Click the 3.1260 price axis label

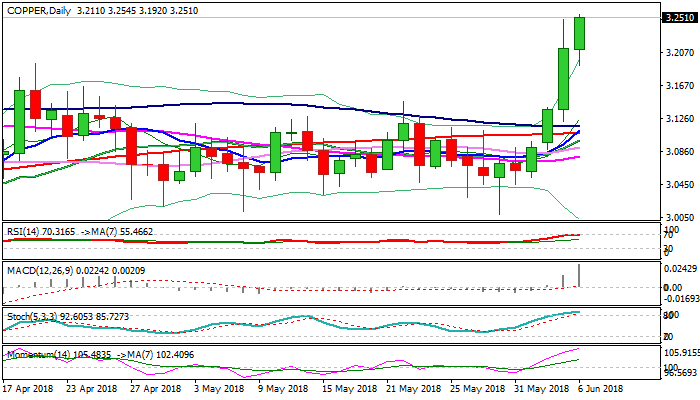point(679,119)
